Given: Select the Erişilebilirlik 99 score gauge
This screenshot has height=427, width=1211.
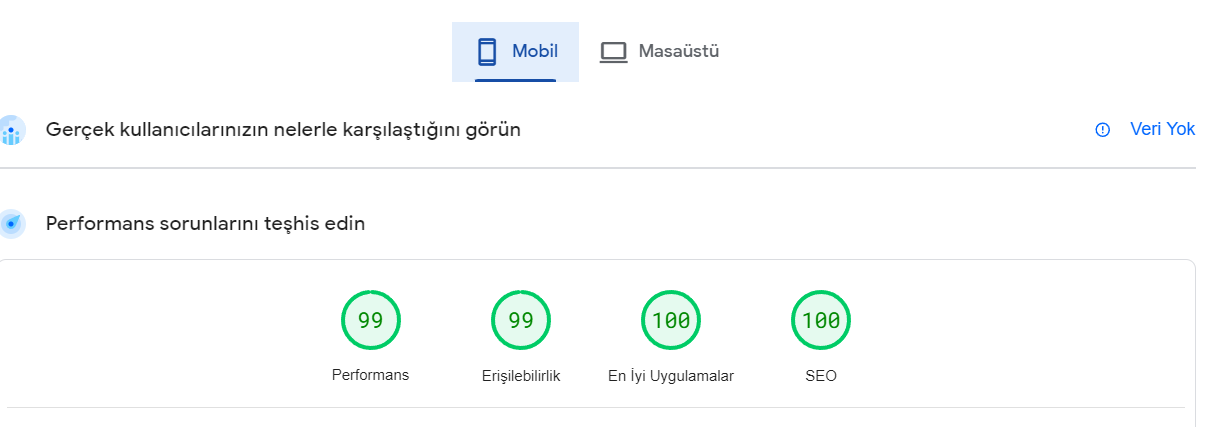Looking at the screenshot, I should coord(521,320).
